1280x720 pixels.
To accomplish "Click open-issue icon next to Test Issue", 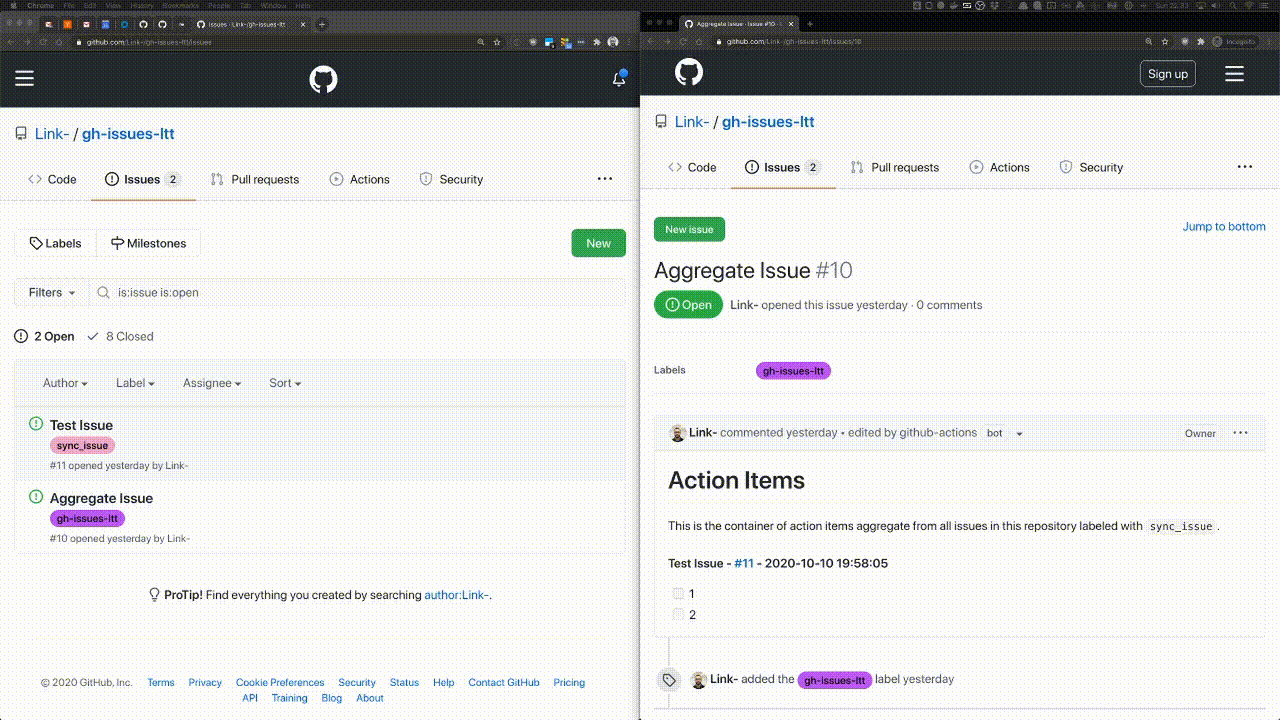I will [x=36, y=424].
